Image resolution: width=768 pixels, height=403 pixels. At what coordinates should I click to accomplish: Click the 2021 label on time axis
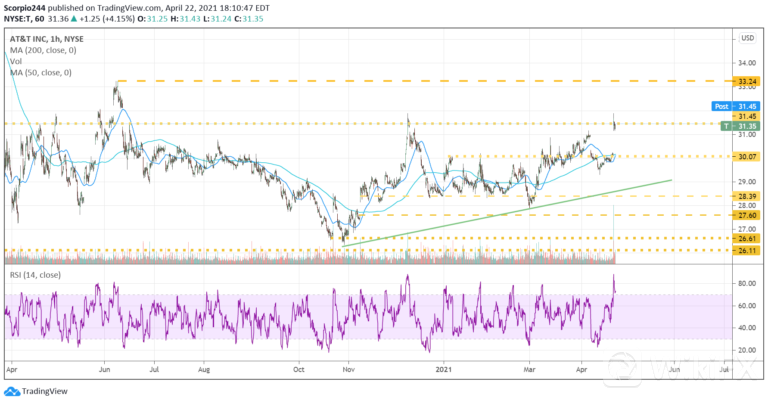pyautogui.click(x=441, y=369)
